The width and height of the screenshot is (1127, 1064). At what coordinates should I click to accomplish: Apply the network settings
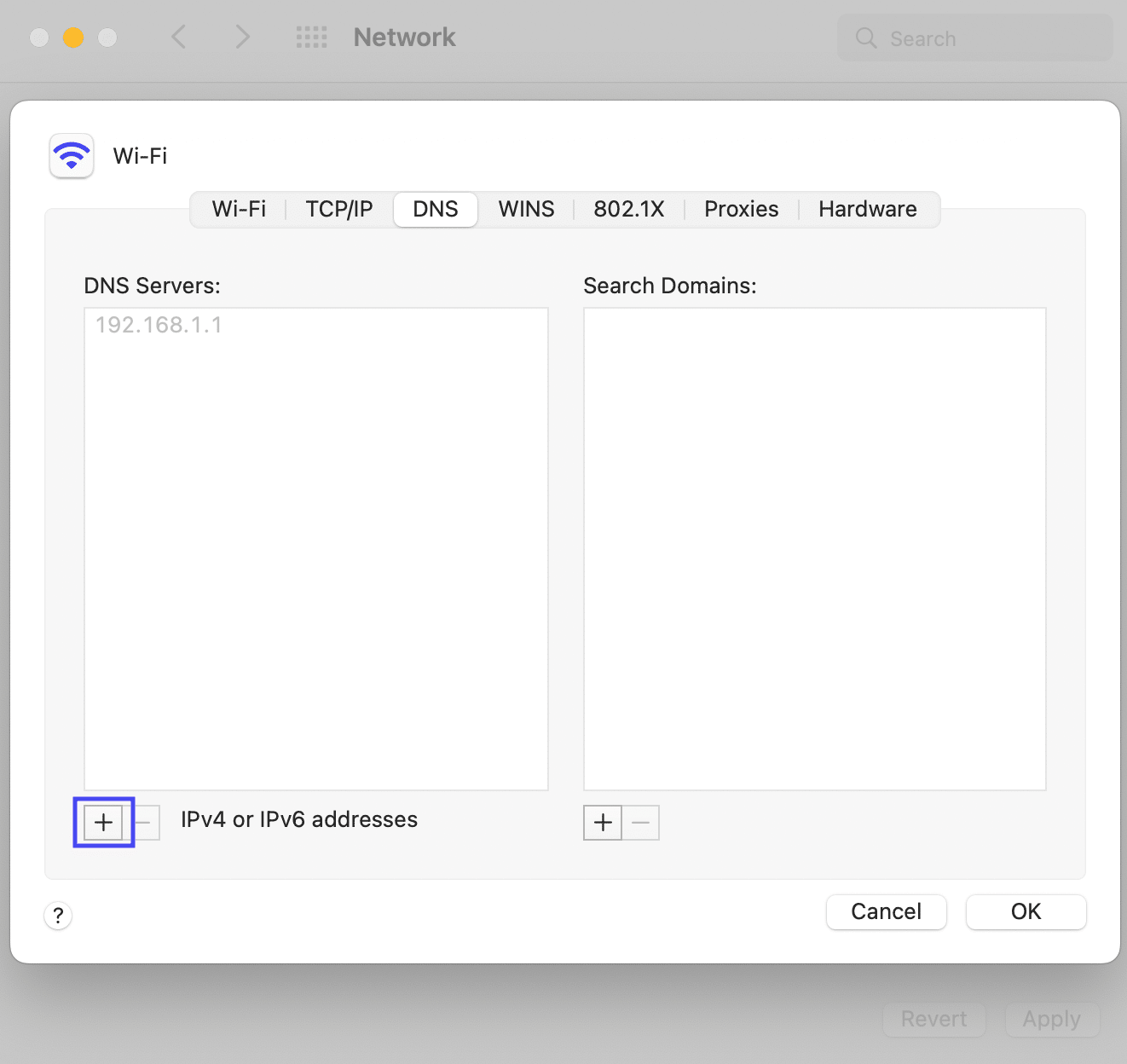pos(1052,1019)
